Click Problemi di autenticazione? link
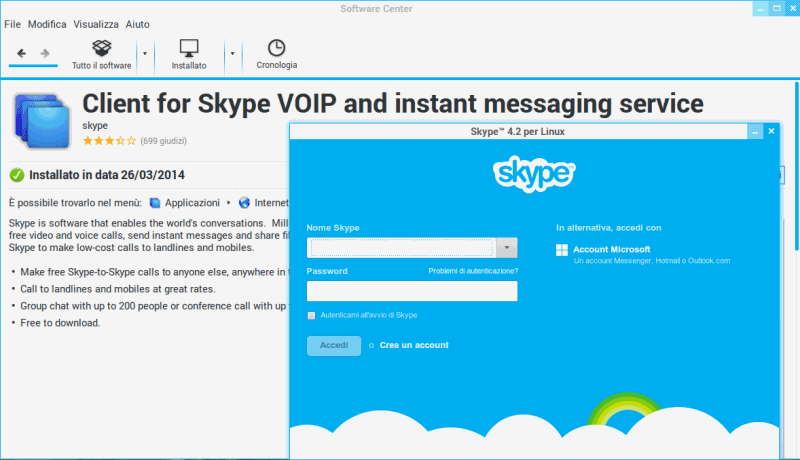The height and width of the screenshot is (460, 800). coord(473,271)
